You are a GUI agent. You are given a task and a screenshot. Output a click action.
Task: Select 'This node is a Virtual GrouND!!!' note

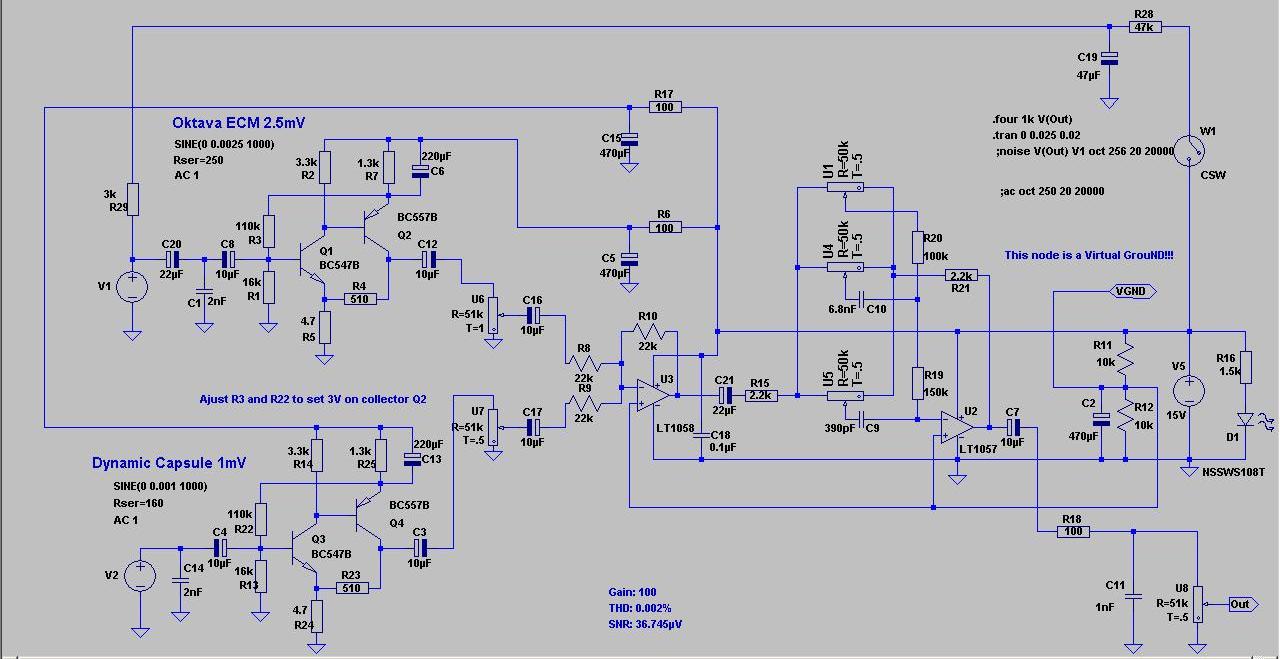(x=1089, y=256)
